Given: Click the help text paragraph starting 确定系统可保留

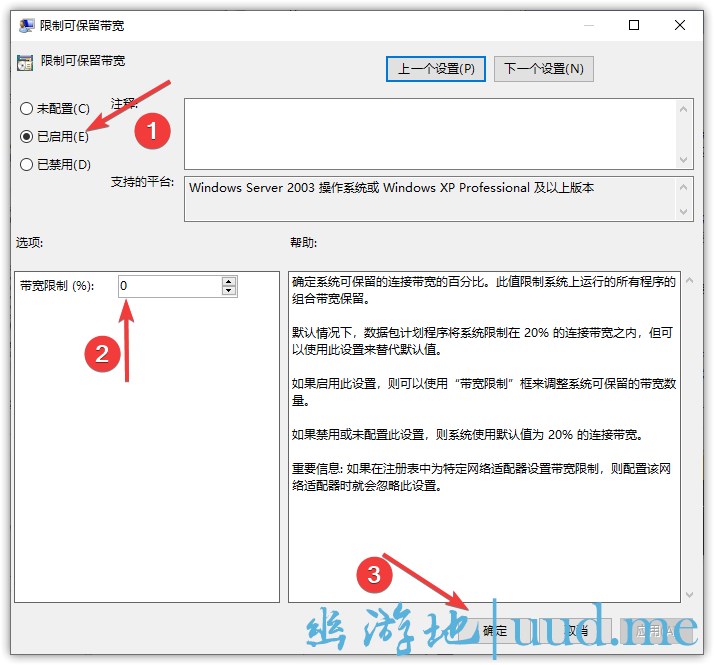Looking at the screenshot, I should pos(484,290).
